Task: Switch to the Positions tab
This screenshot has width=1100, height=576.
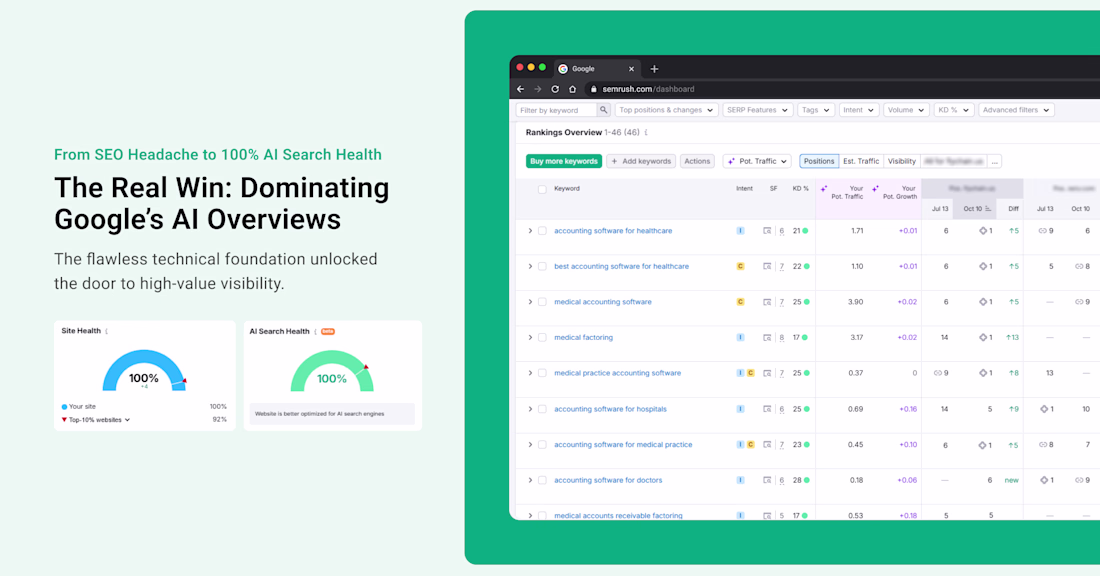Action: [819, 161]
